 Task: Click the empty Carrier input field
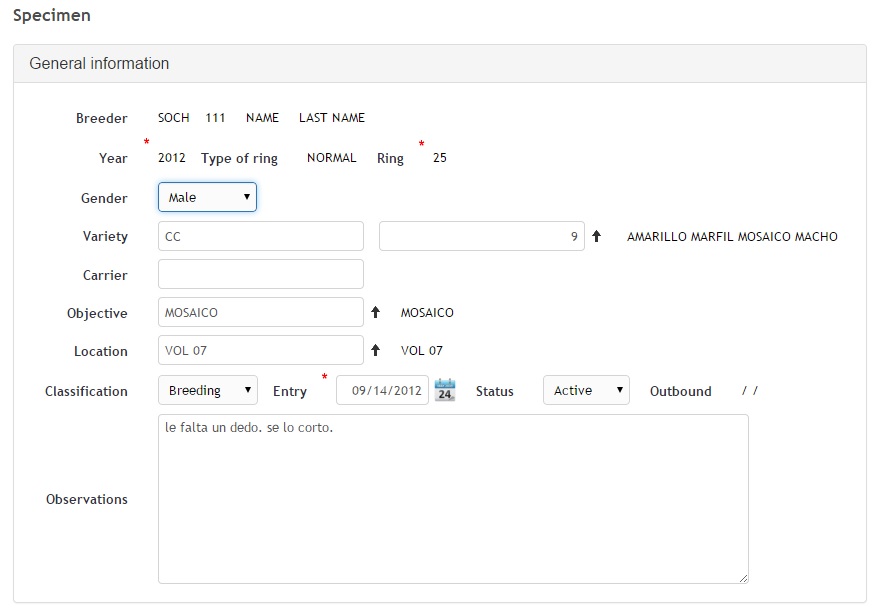point(260,274)
